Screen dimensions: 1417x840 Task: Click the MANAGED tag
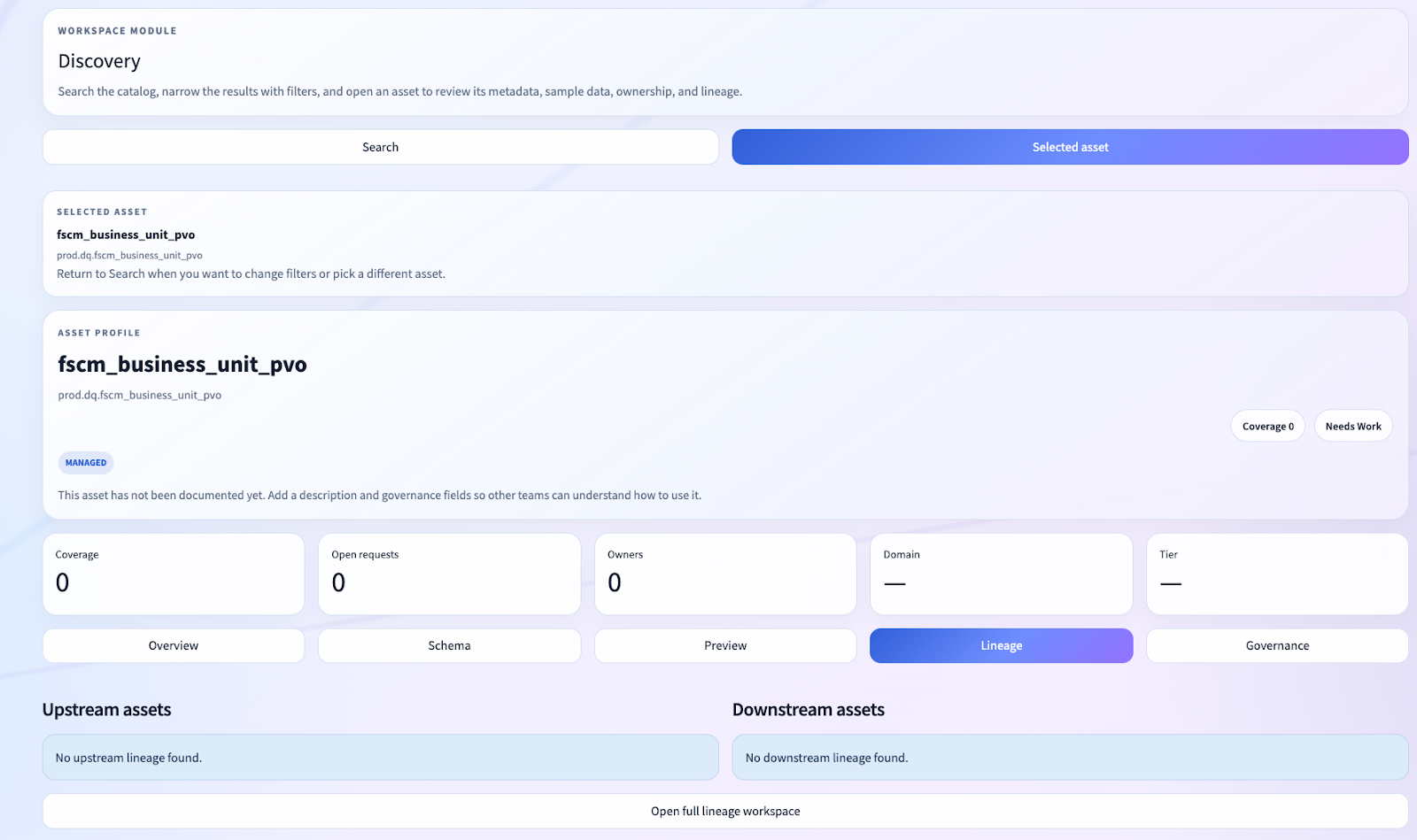pos(86,463)
